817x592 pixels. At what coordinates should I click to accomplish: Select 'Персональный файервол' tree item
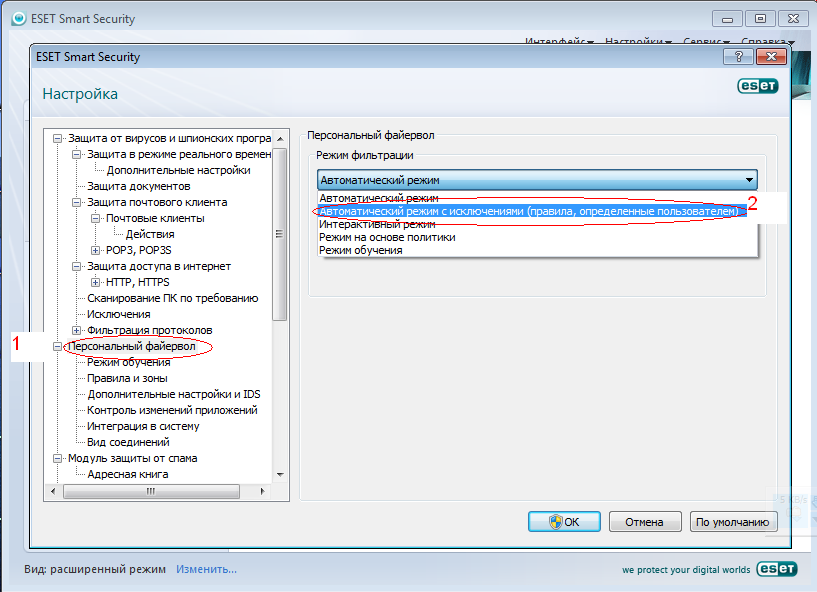point(132,346)
